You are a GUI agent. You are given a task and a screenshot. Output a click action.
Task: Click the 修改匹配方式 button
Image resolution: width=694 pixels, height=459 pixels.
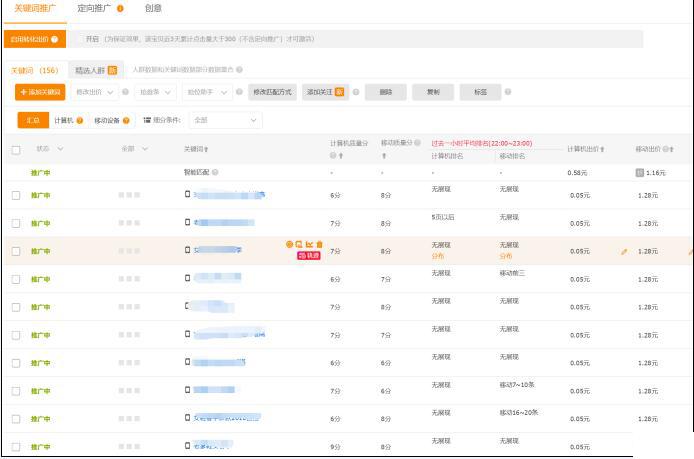tap(272, 92)
